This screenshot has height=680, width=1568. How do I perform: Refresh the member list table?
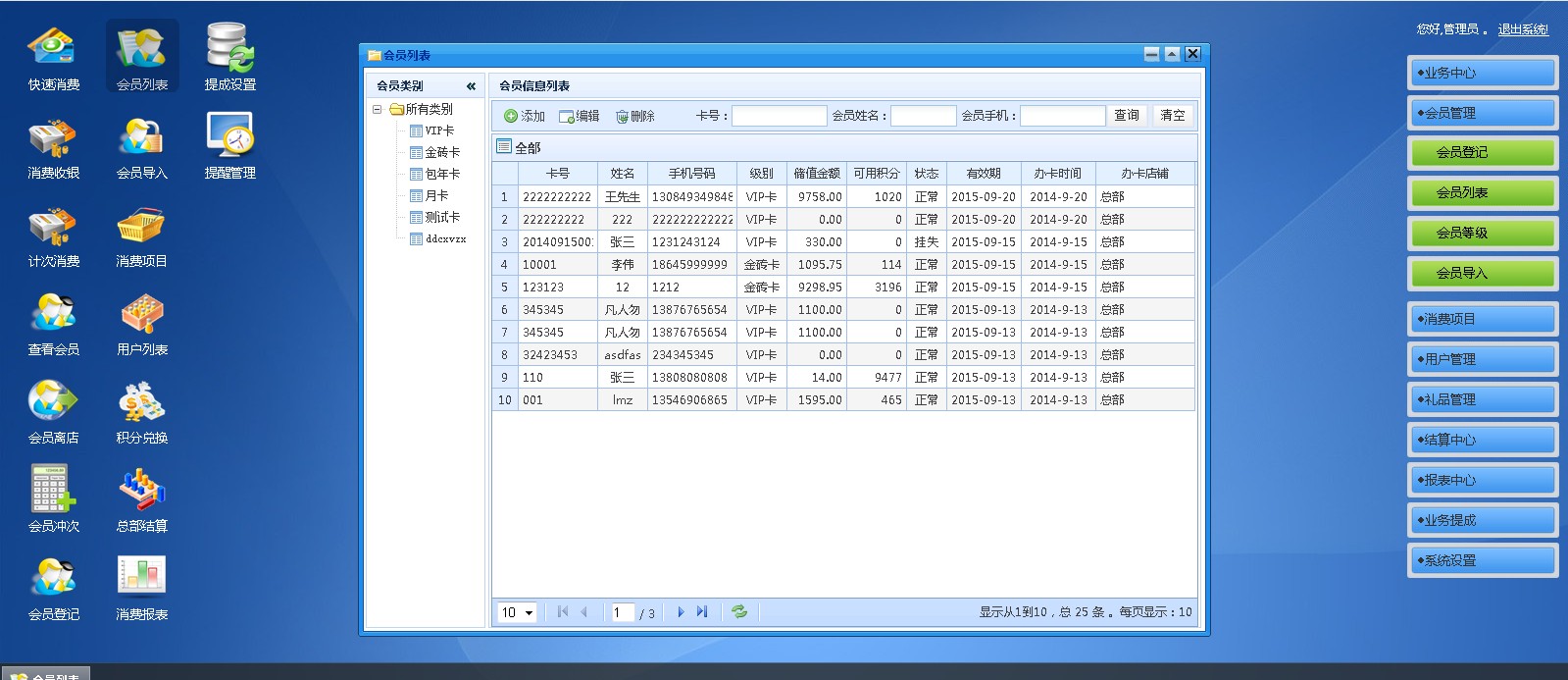739,612
